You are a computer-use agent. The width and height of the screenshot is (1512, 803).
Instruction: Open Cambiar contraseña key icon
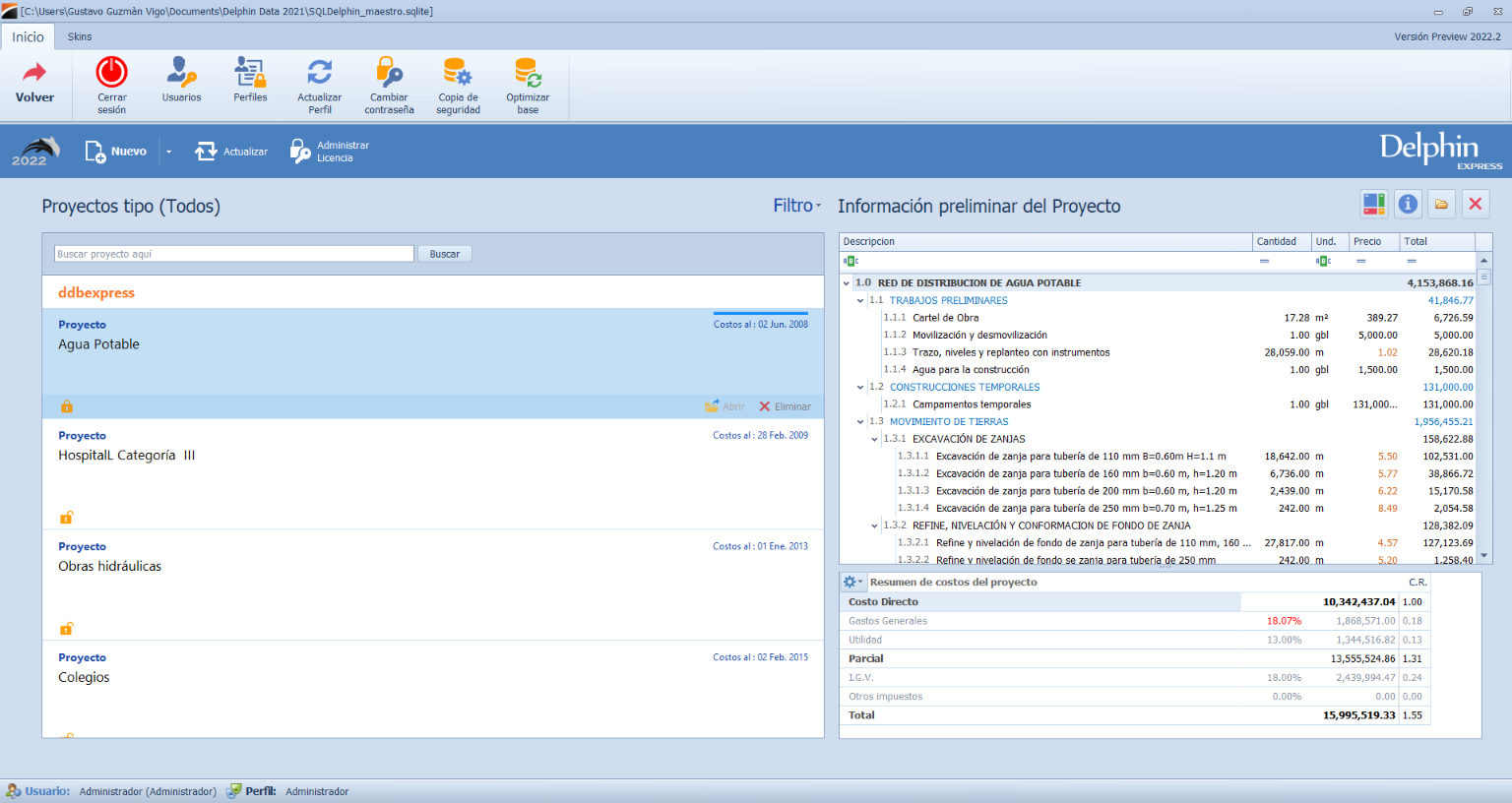pyautogui.click(x=389, y=73)
